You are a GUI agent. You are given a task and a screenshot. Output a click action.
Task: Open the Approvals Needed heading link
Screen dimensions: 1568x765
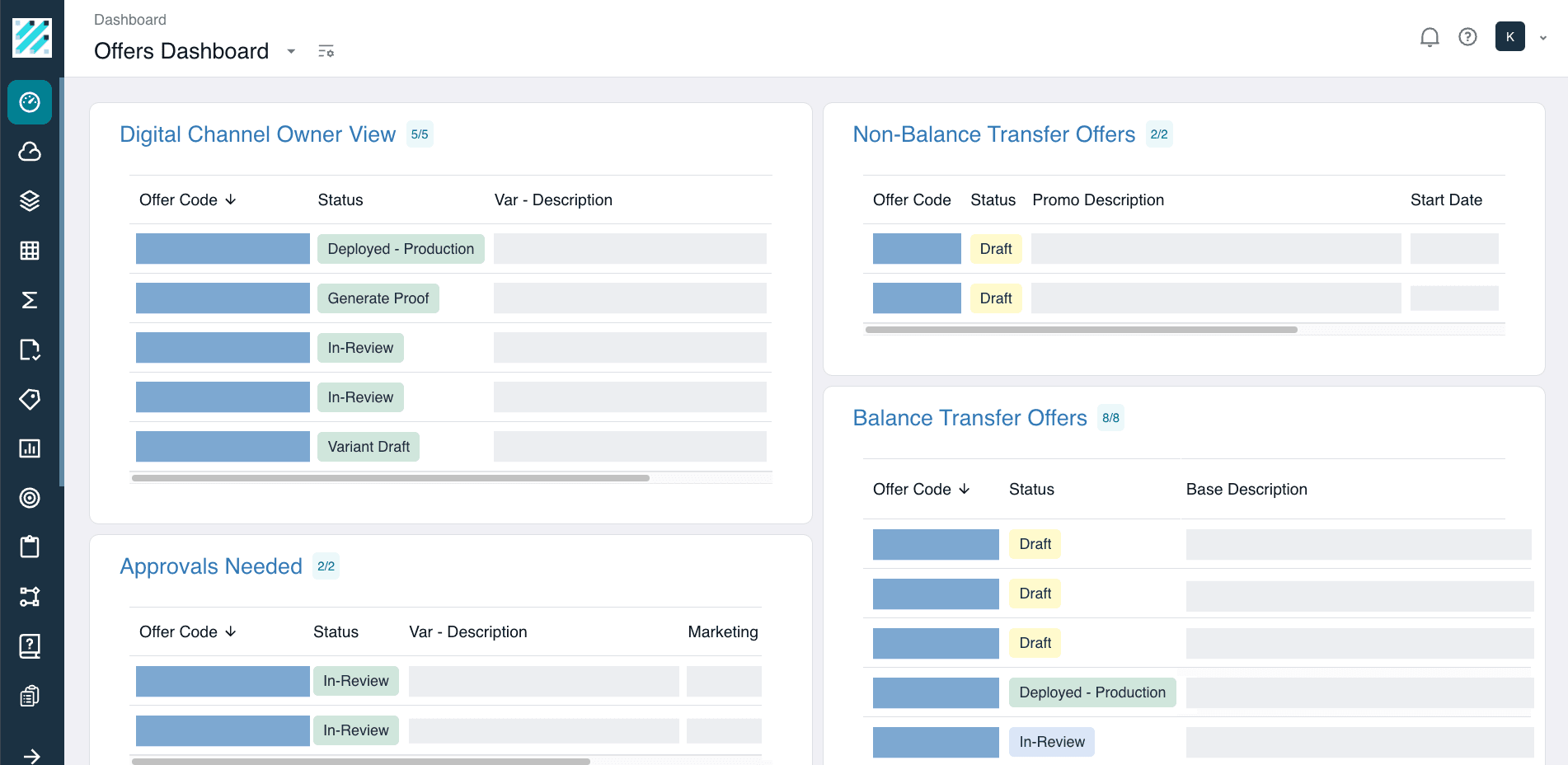tap(211, 566)
